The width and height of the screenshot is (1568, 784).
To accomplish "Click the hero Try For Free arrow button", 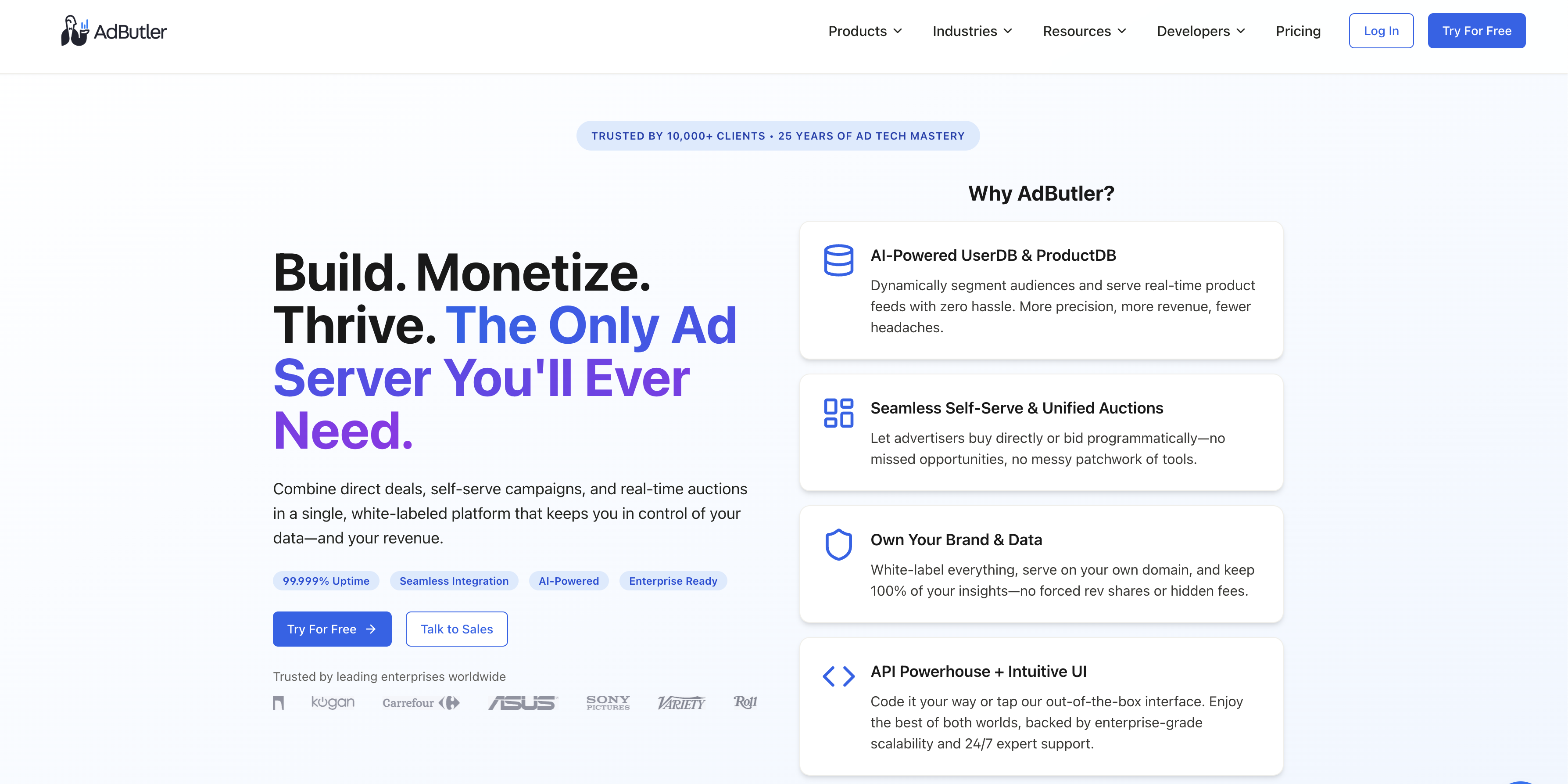I will (x=332, y=629).
